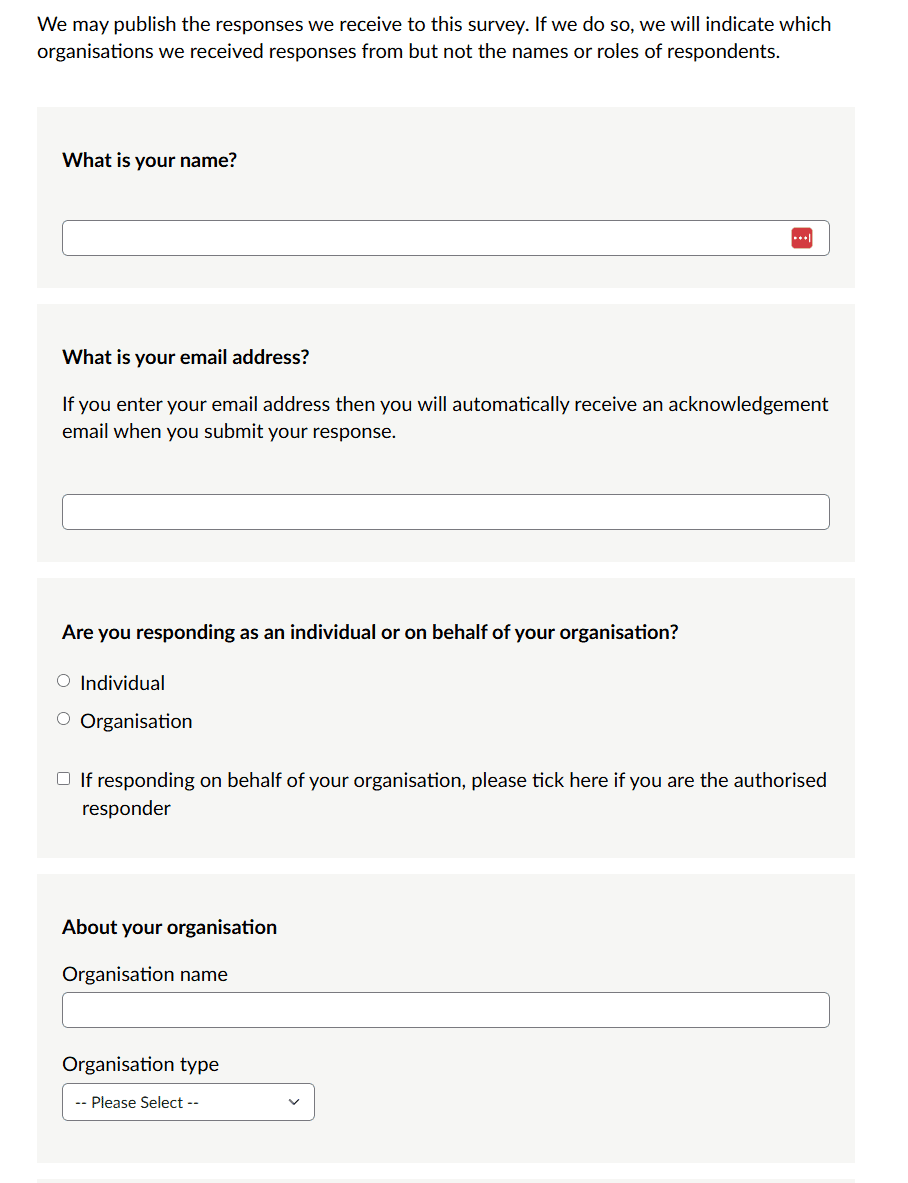Click the 'Organisation name' field label
Image resolution: width=908 pixels, height=1183 pixels.
[x=144, y=974]
